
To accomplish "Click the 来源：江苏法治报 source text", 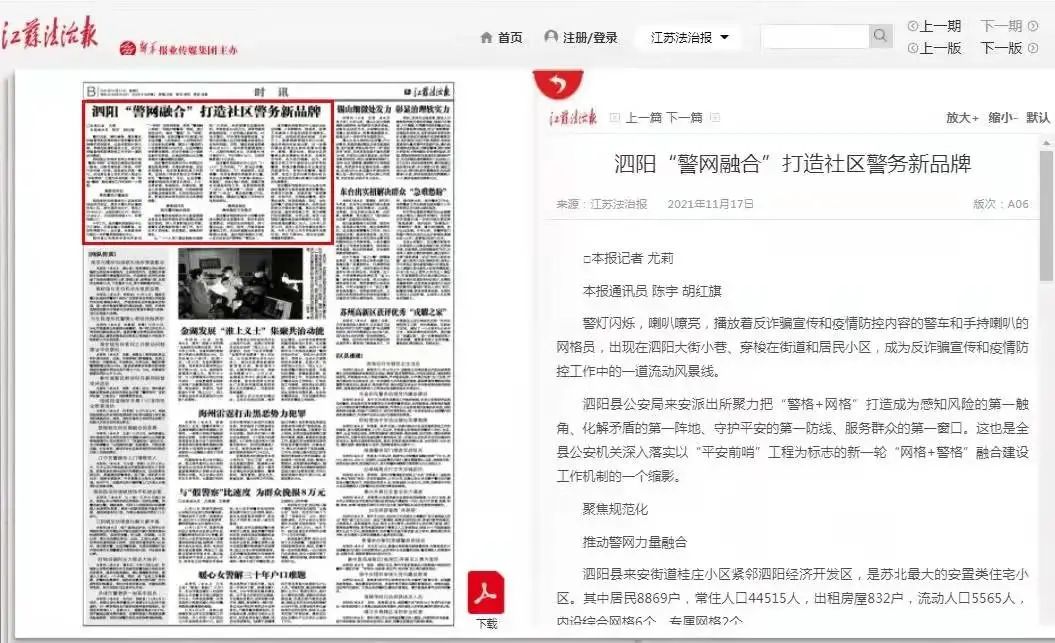I will pos(602,204).
